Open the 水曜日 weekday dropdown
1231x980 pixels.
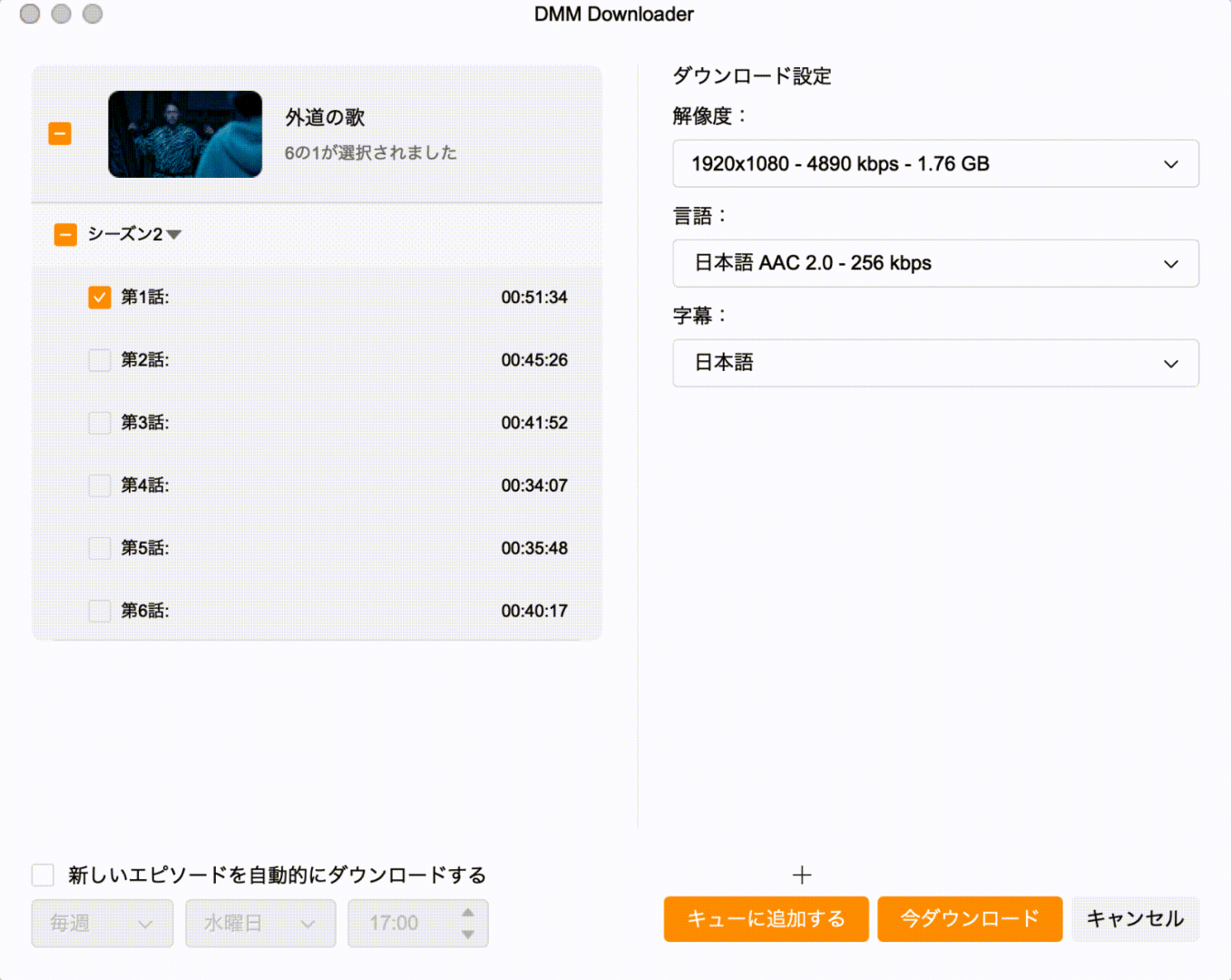point(260,924)
